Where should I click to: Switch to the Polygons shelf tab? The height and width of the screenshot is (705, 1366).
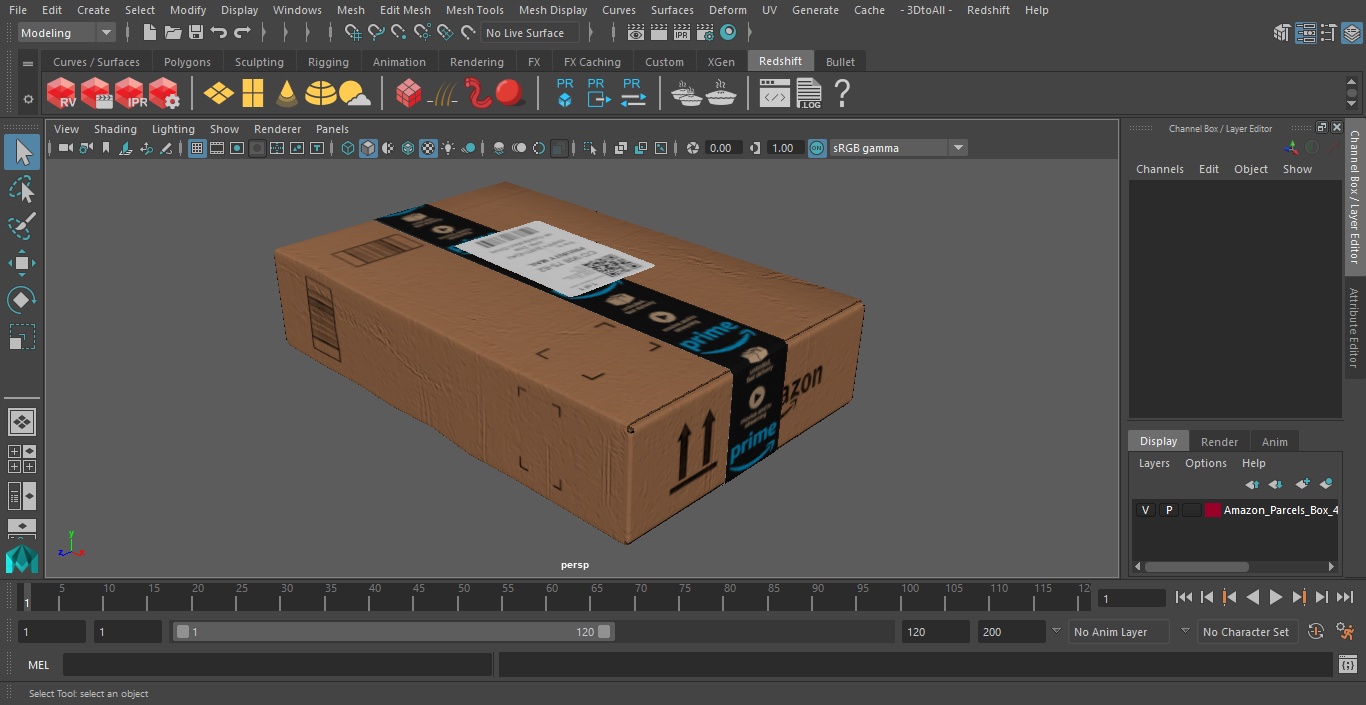pos(187,62)
